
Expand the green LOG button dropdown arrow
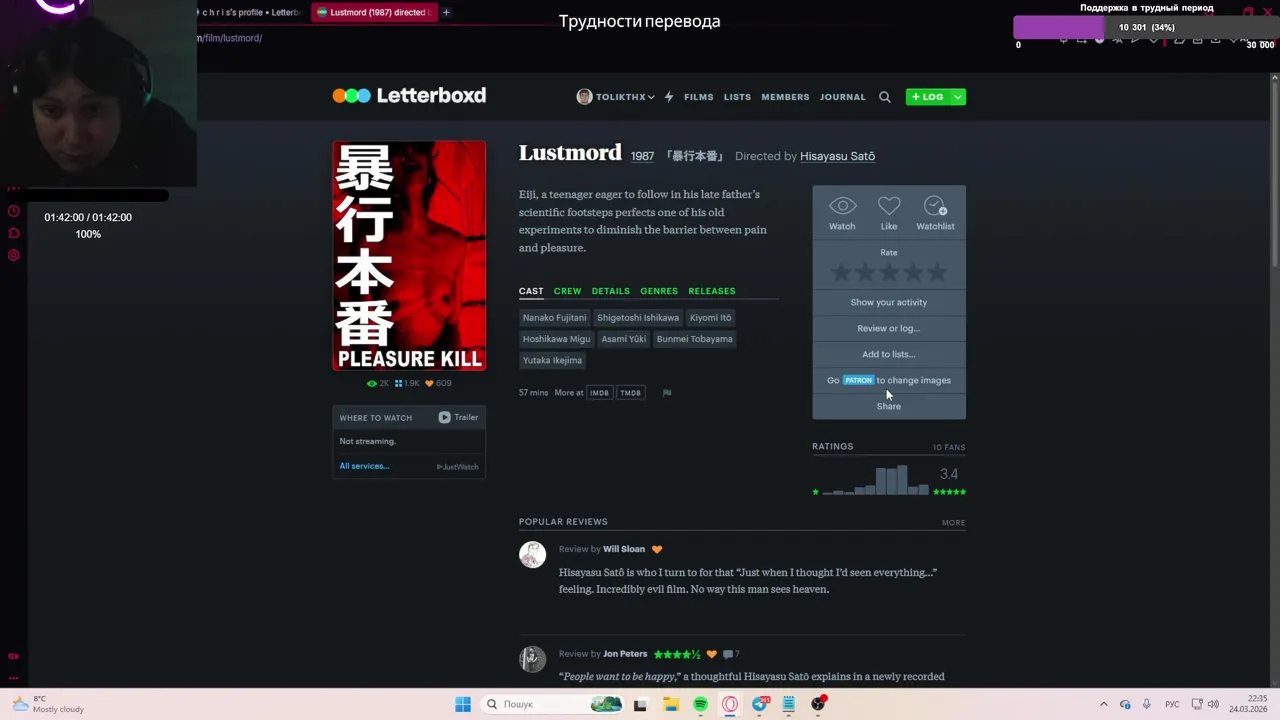pos(958,97)
